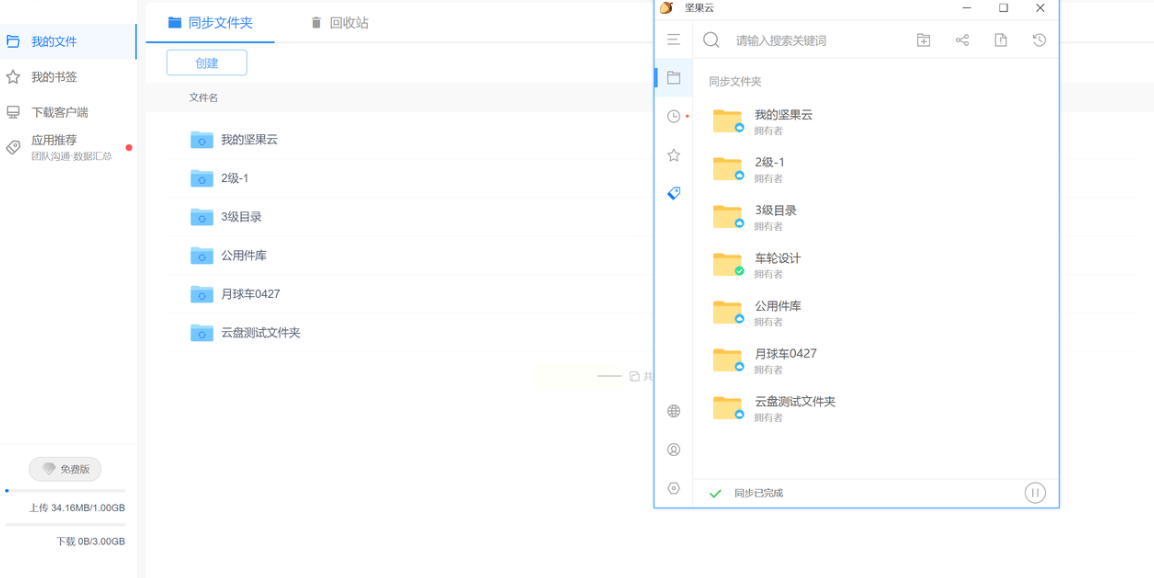Image resolution: width=1154 pixels, height=578 pixels.
Task: Click 文件名 column header
Action: (x=203, y=98)
